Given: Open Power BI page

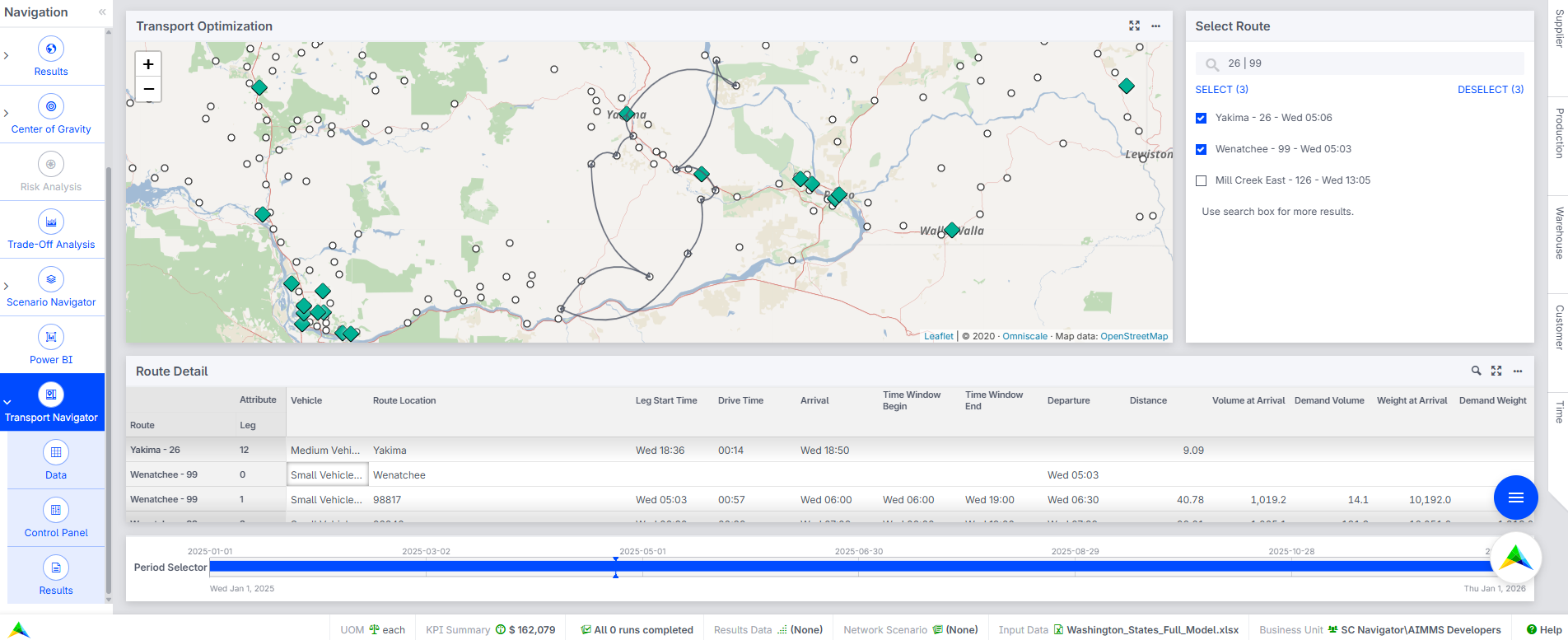Looking at the screenshot, I should click(x=51, y=345).
